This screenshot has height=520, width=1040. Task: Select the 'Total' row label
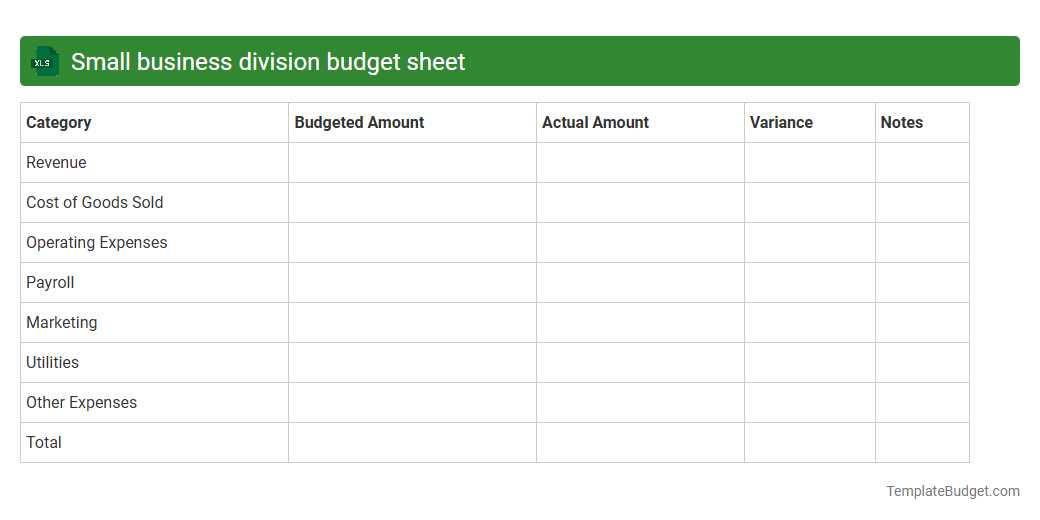coord(44,442)
